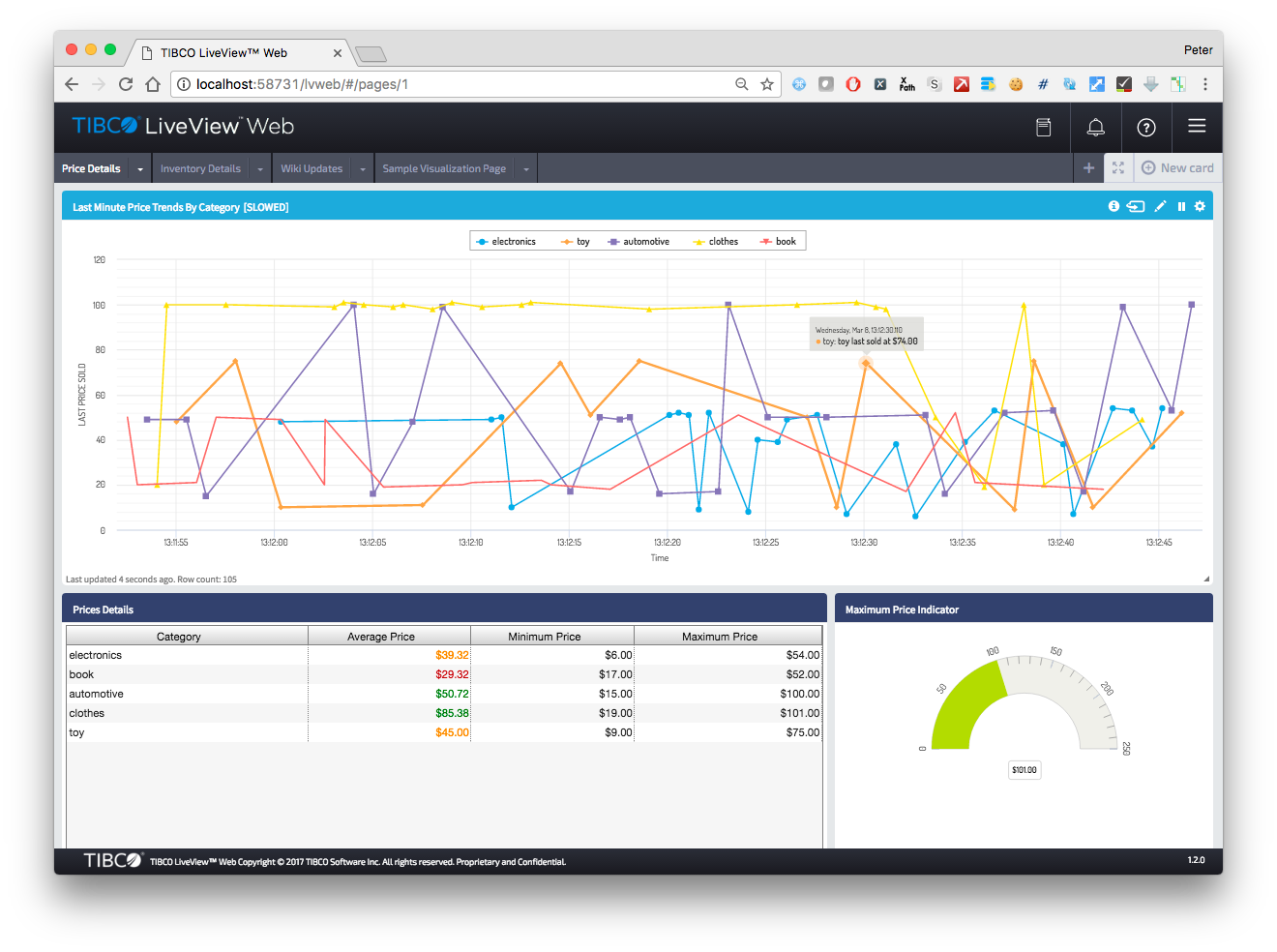Select the automotive row in the table
1277x952 pixels.
(444, 694)
